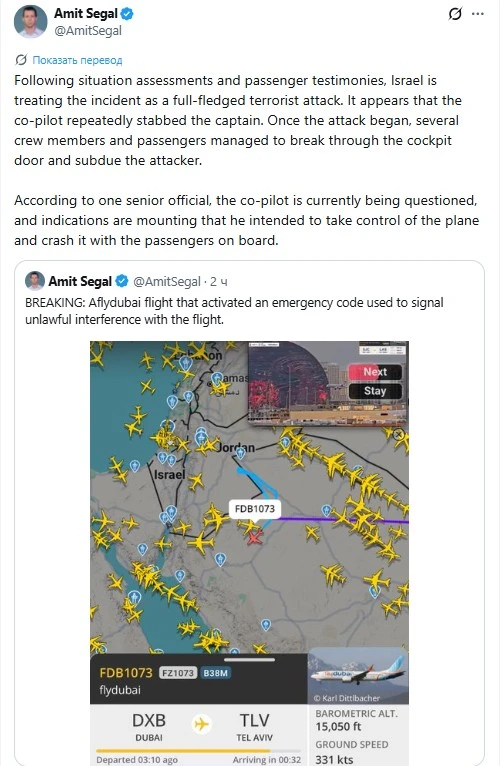Click the B38M aircraft type badge
Image resolution: width=501 pixels, height=766 pixels.
tap(215, 673)
